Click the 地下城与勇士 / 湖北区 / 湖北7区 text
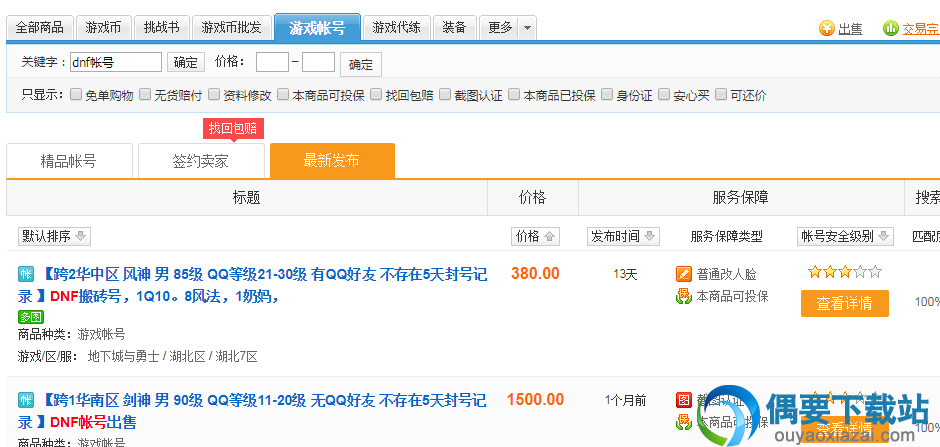The width and height of the screenshot is (940, 447). [x=173, y=357]
